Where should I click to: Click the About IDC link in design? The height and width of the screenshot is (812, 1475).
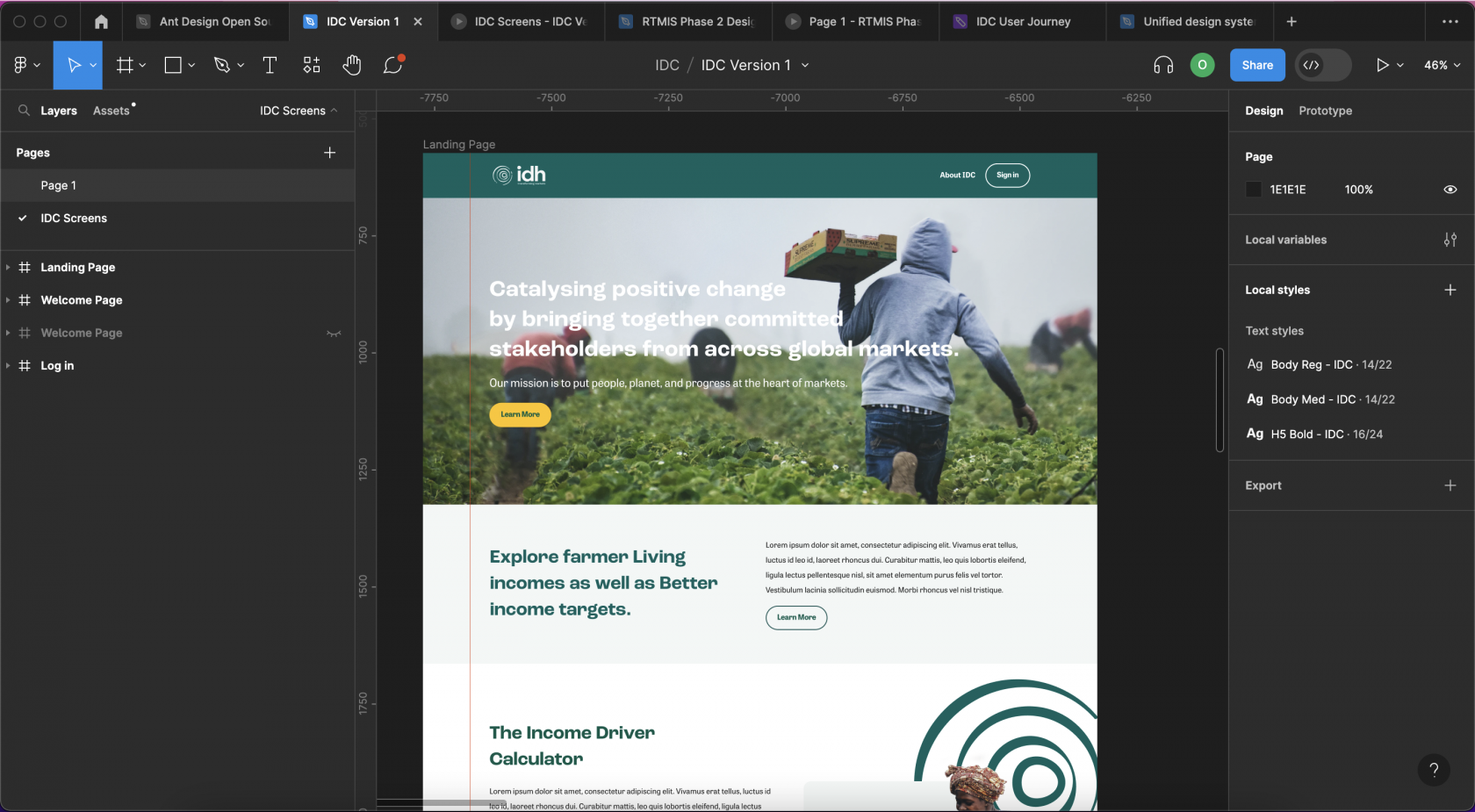[x=957, y=175]
